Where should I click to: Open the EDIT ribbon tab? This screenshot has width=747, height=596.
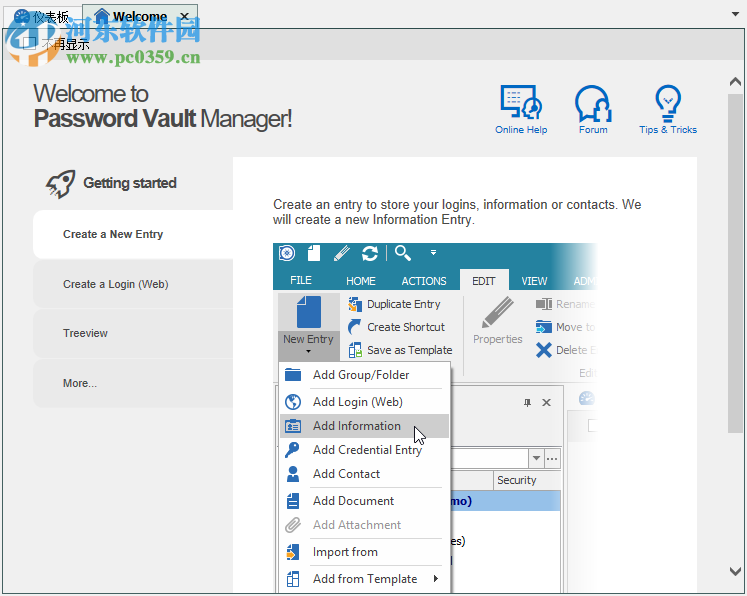coord(484,281)
